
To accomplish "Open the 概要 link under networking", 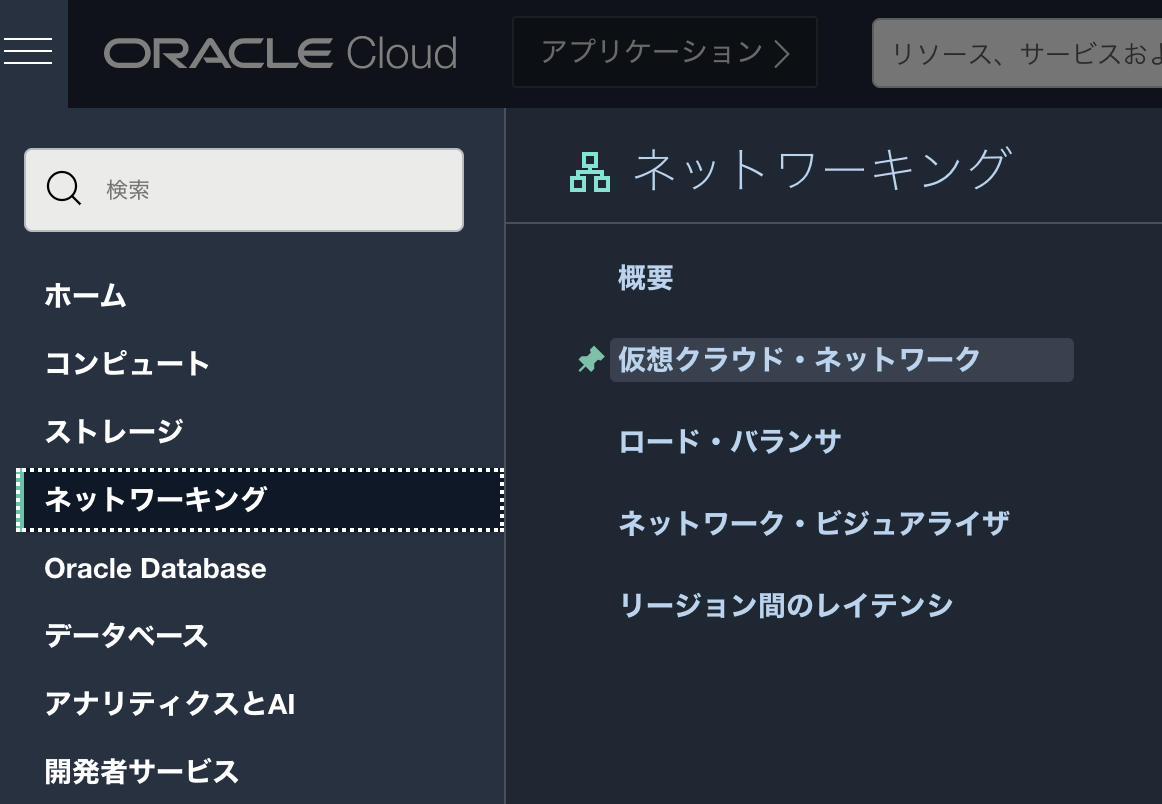I will (646, 278).
